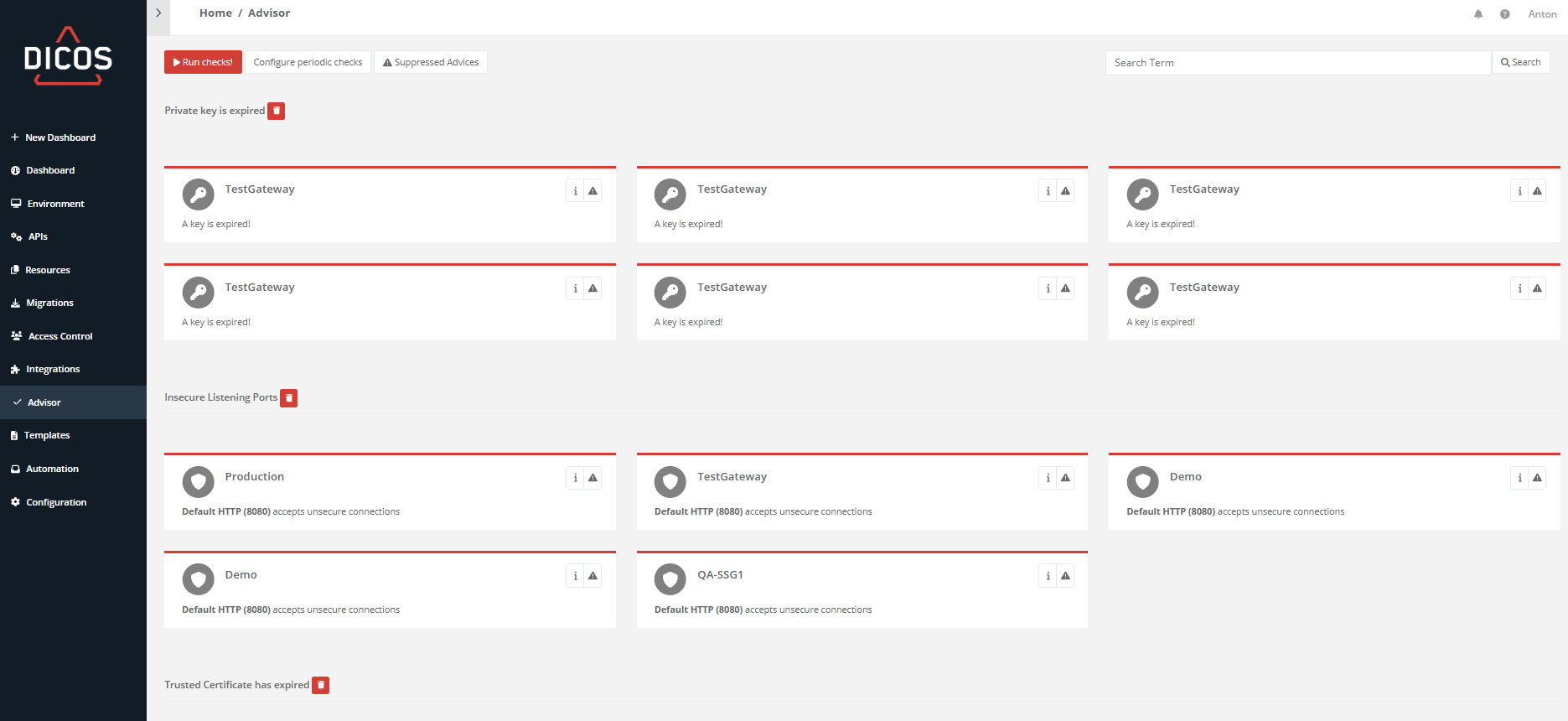Open the help question mark icon
The image size is (1568, 721).
tap(1505, 14)
